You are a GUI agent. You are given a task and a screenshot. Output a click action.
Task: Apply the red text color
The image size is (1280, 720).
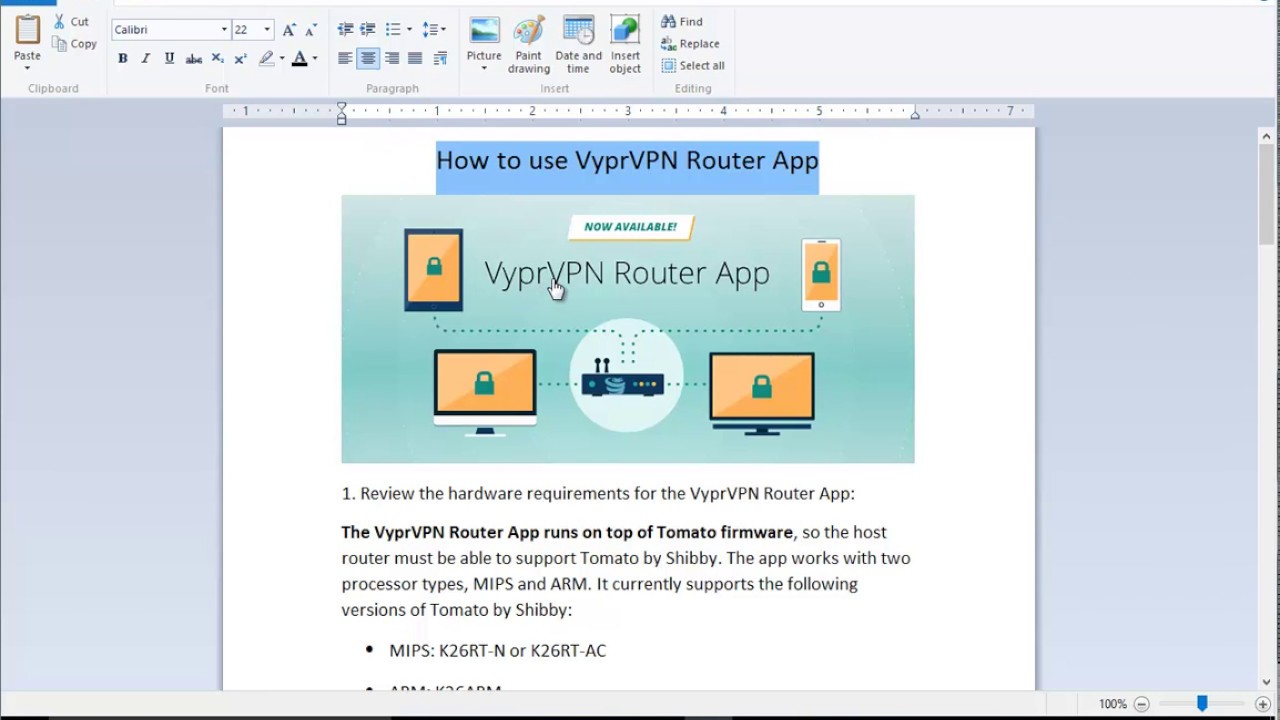(x=299, y=59)
